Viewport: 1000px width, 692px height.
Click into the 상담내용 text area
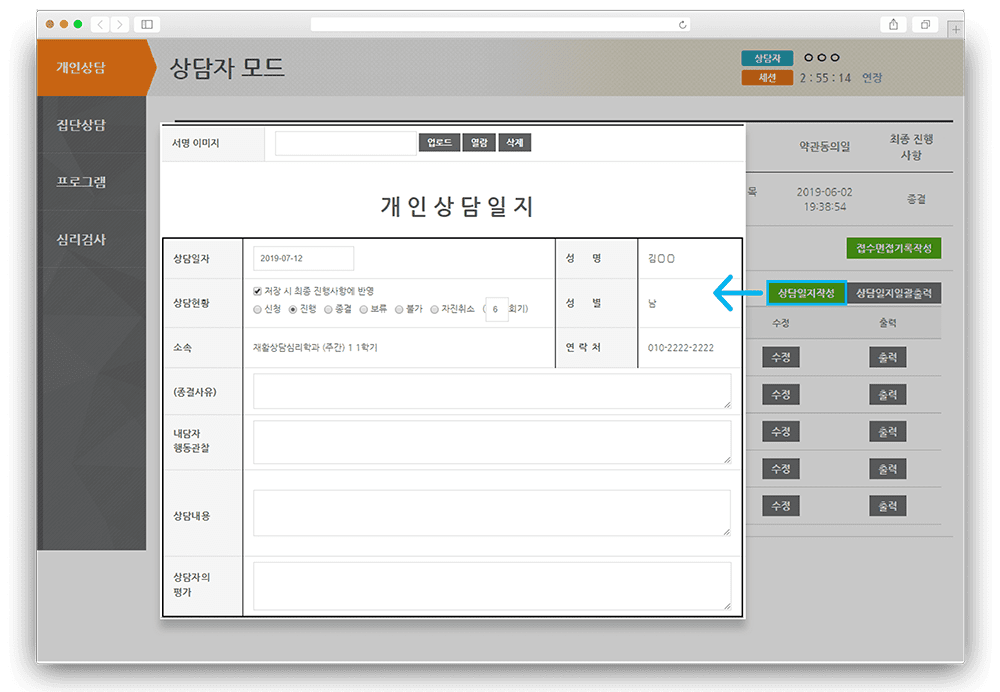(x=492, y=513)
